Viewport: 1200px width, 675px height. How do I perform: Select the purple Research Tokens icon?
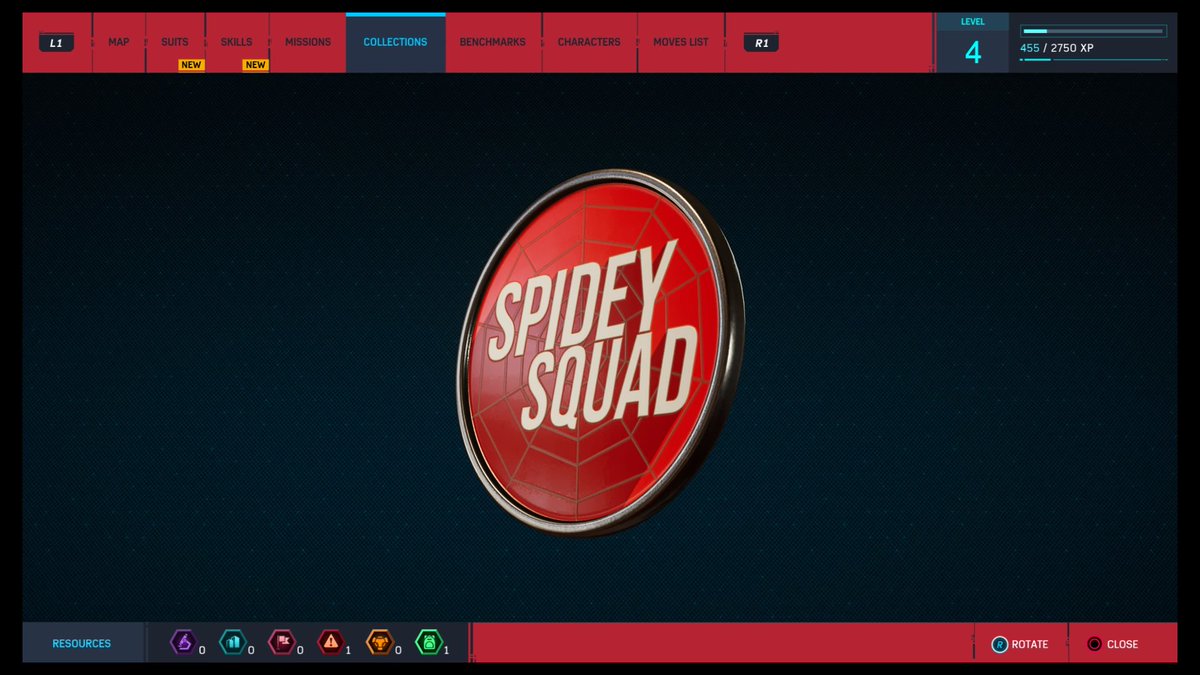pos(184,643)
